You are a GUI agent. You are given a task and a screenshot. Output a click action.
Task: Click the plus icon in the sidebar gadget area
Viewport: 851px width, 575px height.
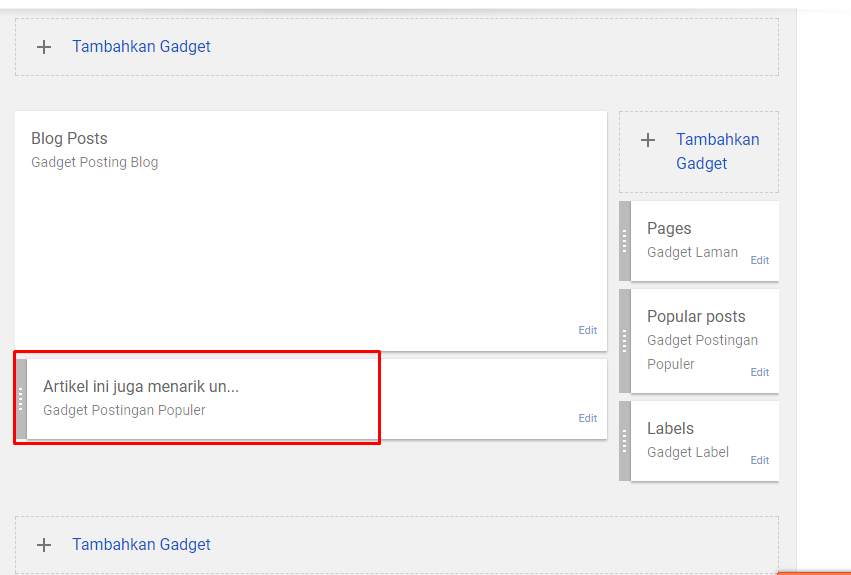click(x=647, y=140)
